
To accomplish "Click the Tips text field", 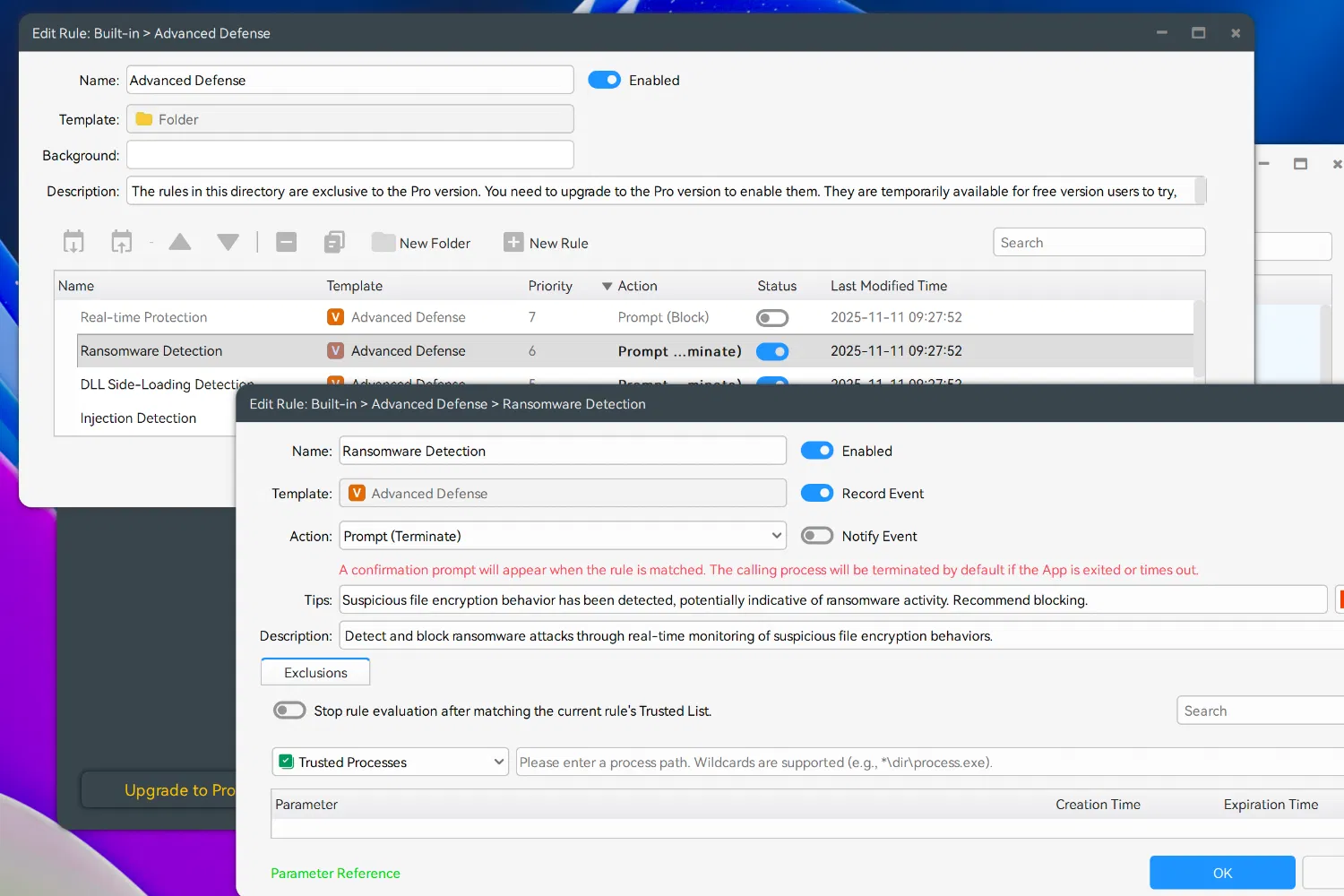I will [x=833, y=599].
